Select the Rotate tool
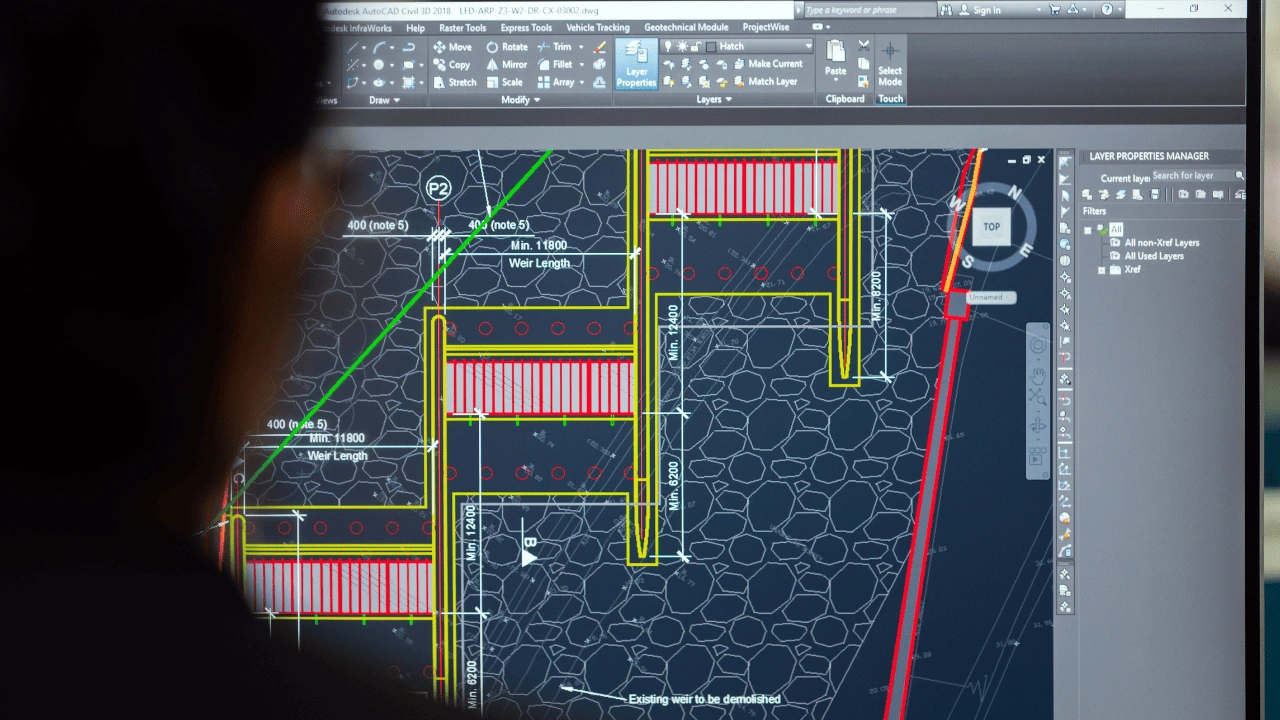Screen dimensions: 1280x720 [507, 47]
